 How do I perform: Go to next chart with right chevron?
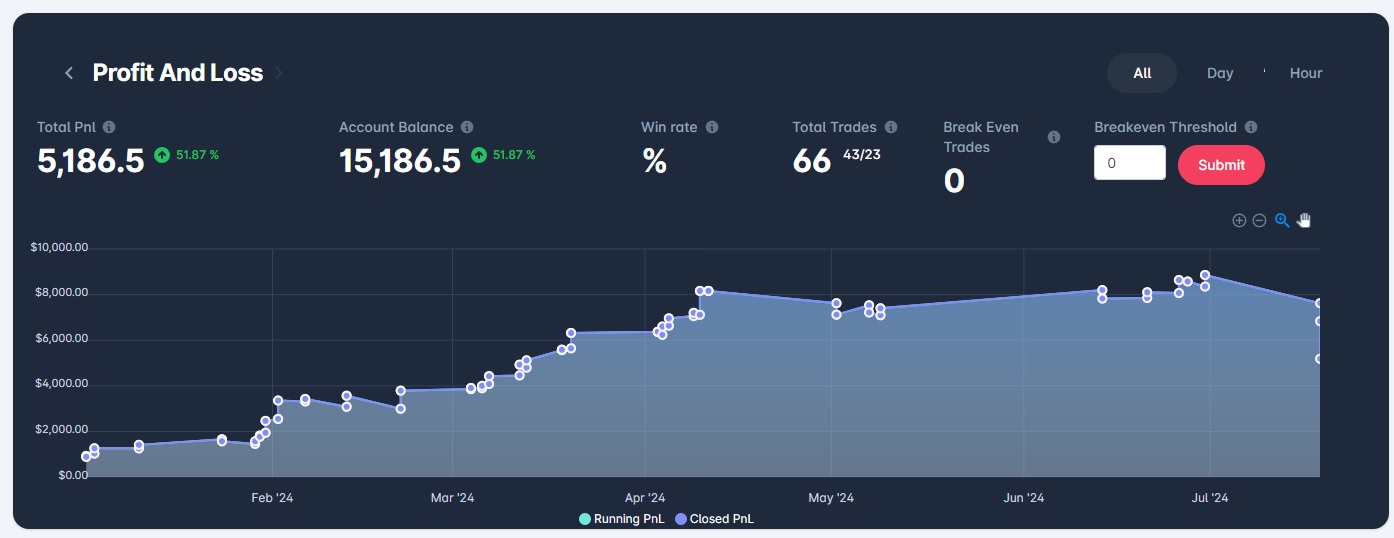click(279, 73)
